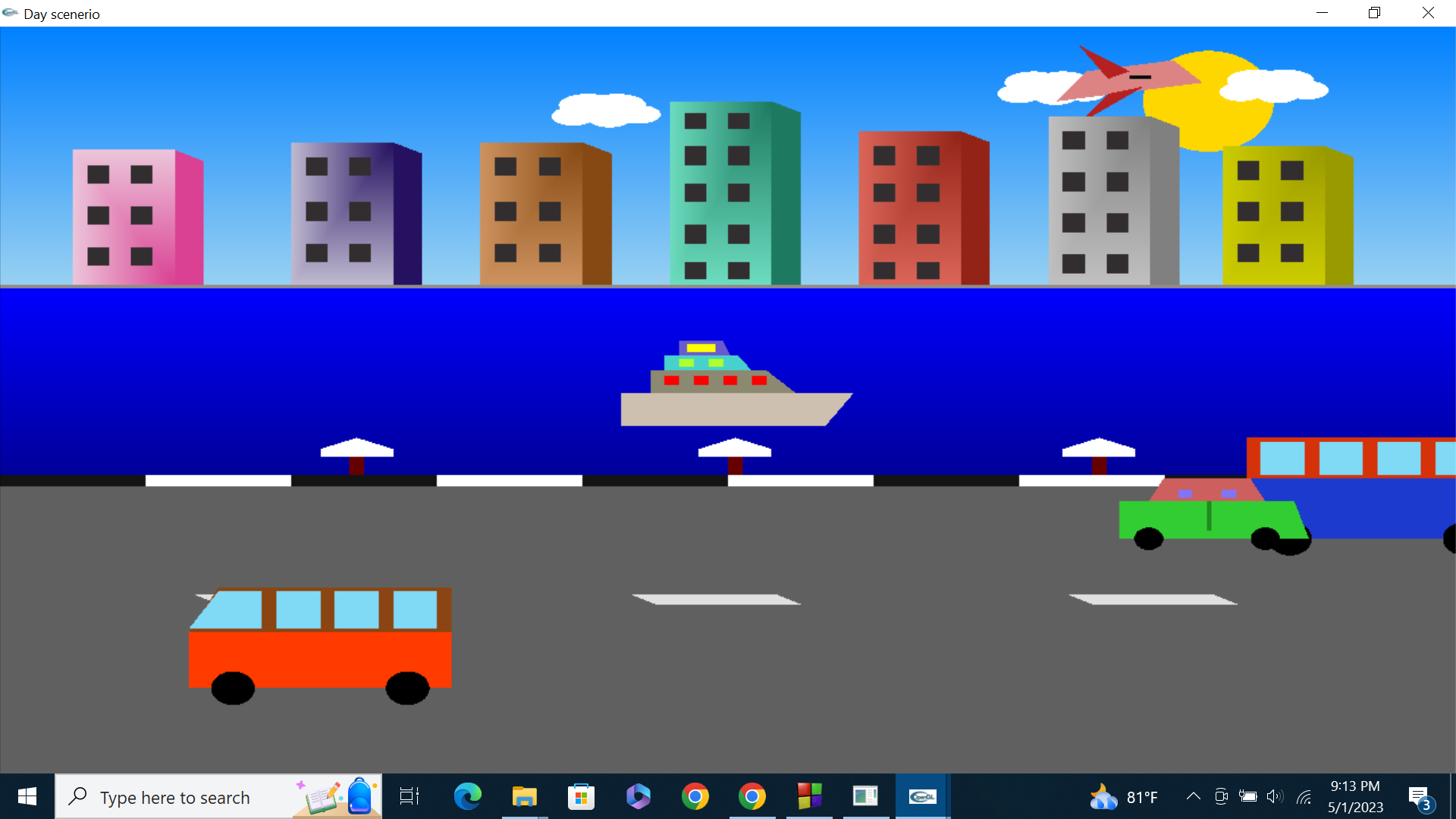Toggle the speaker volume icon
This screenshot has height=819, width=1456.
click(1276, 796)
